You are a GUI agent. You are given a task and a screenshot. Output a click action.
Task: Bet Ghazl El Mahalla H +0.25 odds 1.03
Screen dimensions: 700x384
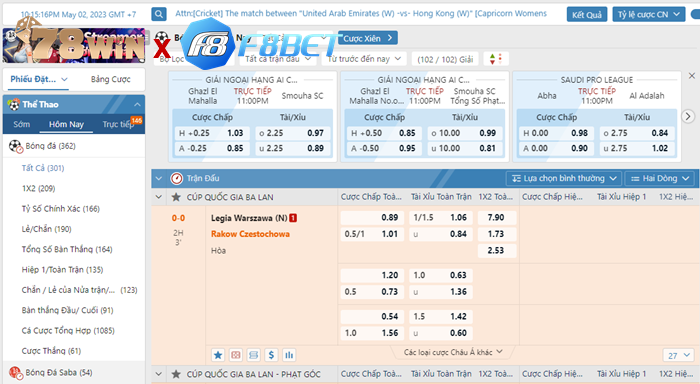(x=211, y=133)
